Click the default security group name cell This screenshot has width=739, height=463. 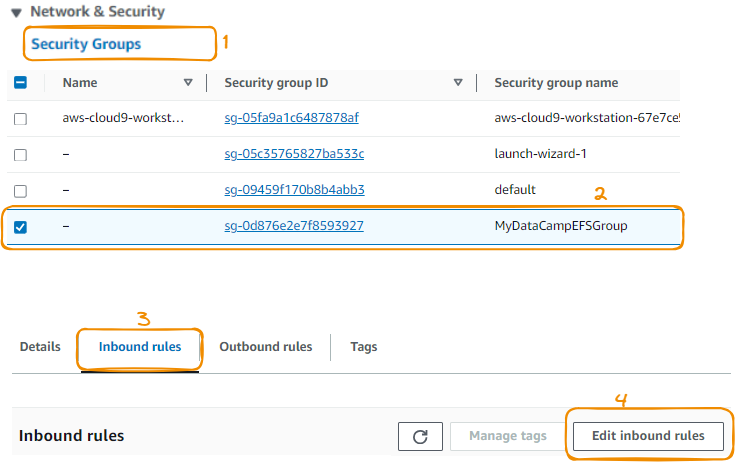pyautogui.click(x=515, y=190)
